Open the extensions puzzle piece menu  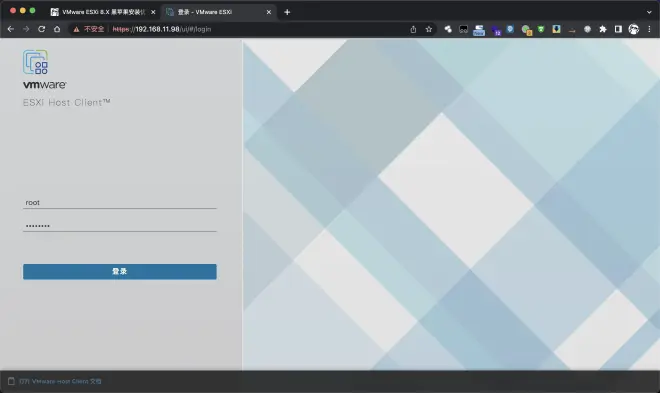coord(603,29)
